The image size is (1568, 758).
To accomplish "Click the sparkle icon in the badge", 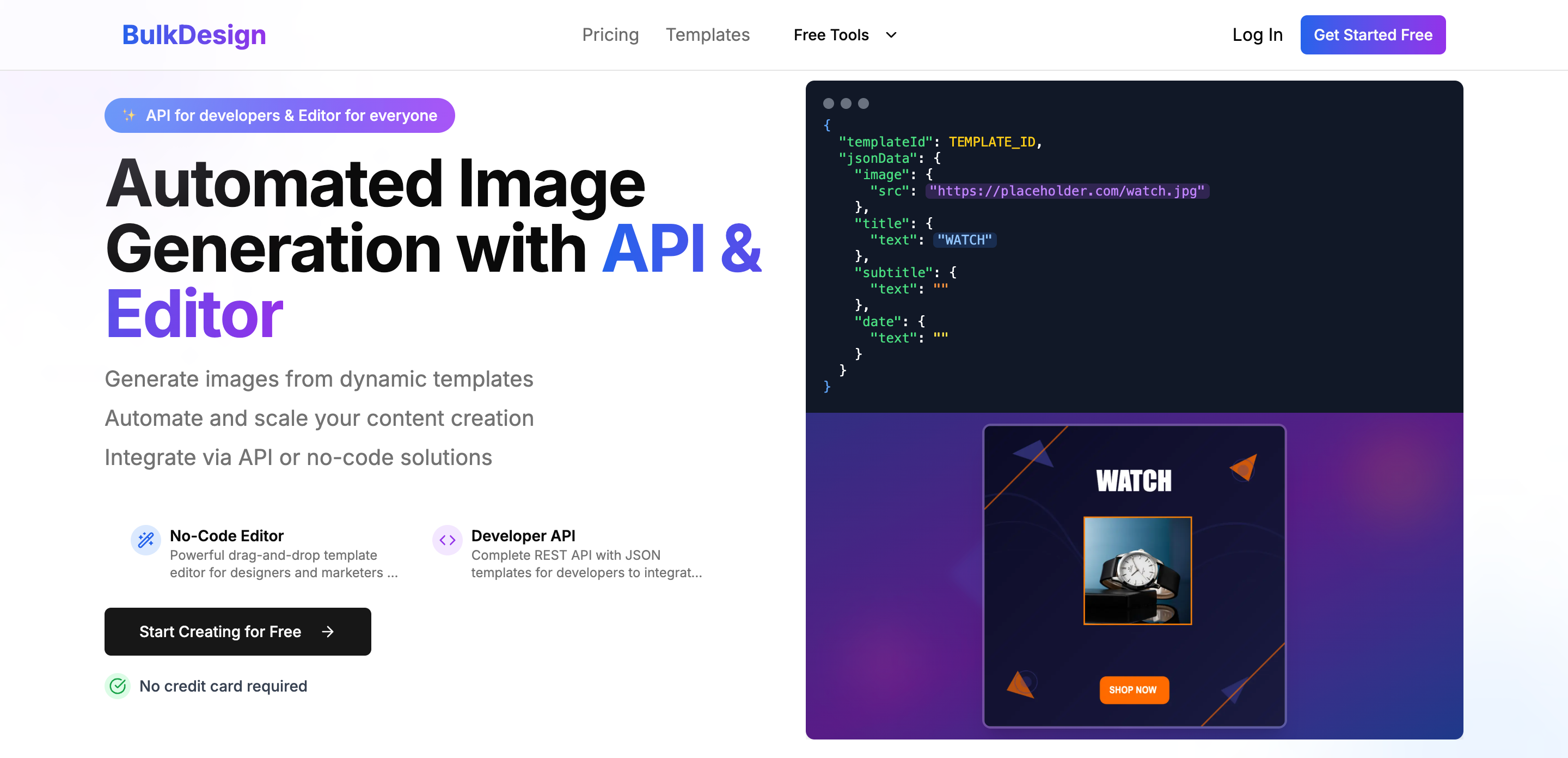I will pos(129,115).
